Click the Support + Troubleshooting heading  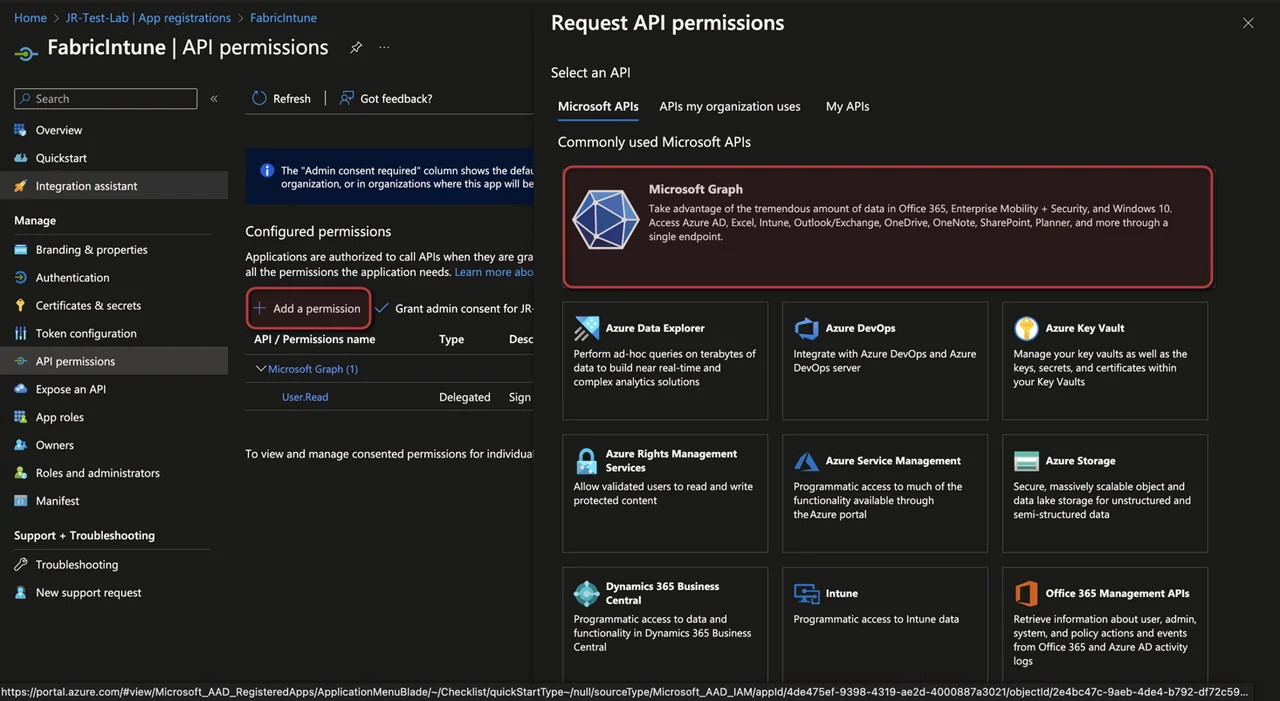(x=84, y=536)
